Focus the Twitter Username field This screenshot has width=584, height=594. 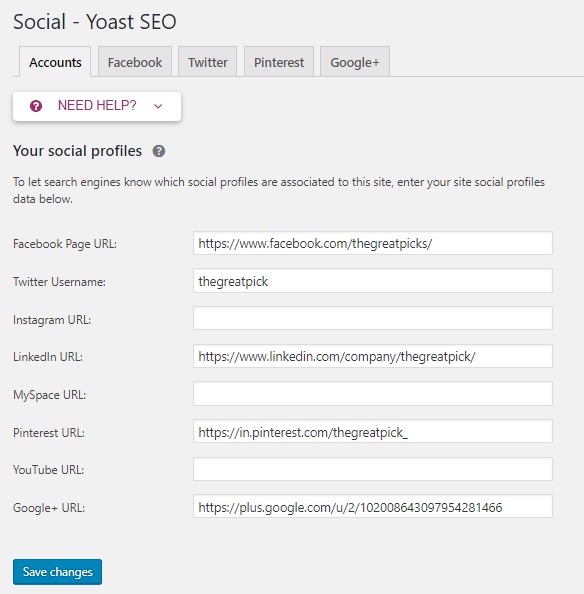point(373,281)
